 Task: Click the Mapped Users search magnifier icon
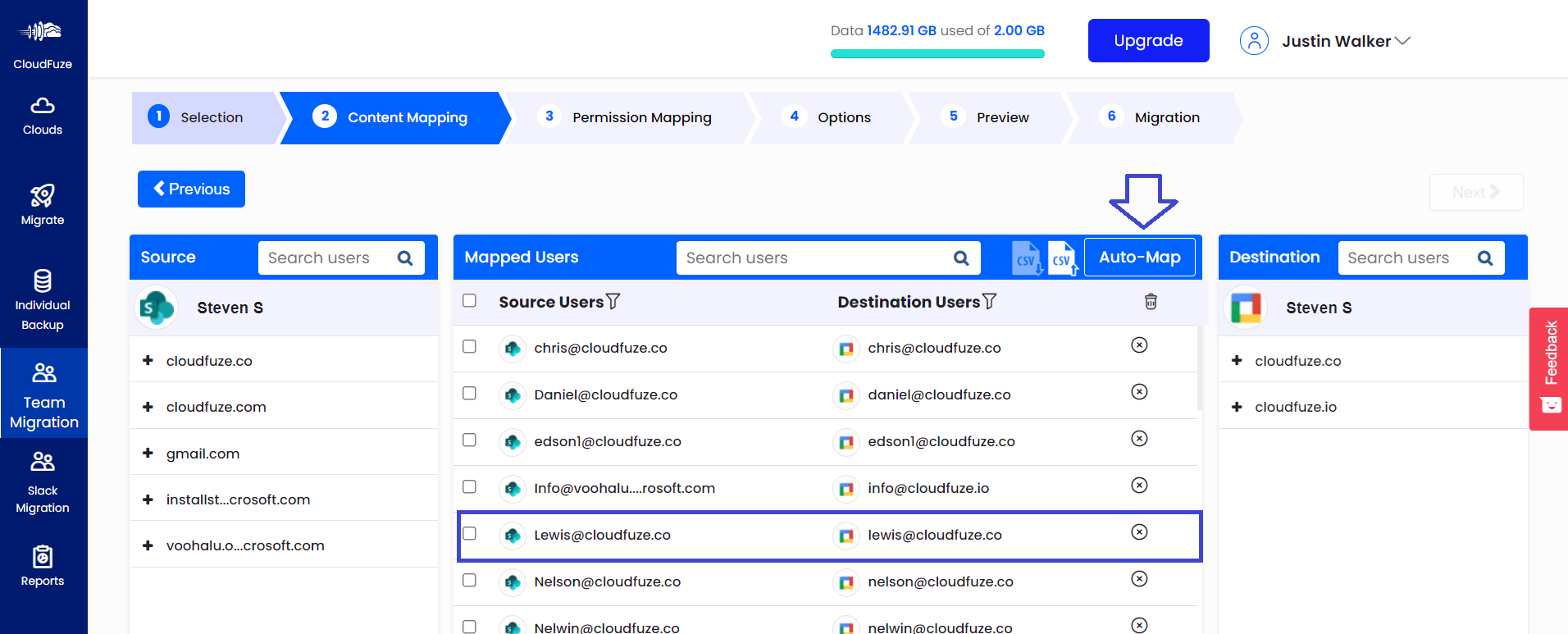pyautogui.click(x=961, y=258)
